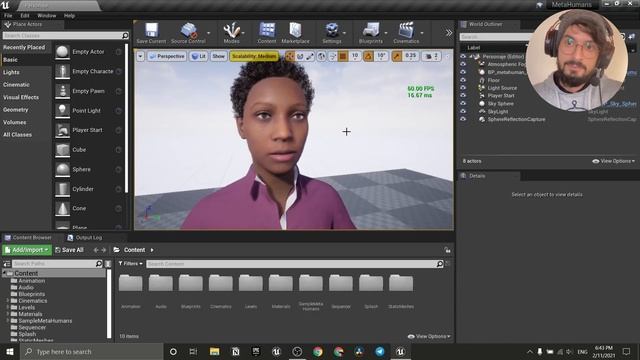Open Content Browser View Options
Screen dimensions: 640x360
pyautogui.click(x=429, y=336)
